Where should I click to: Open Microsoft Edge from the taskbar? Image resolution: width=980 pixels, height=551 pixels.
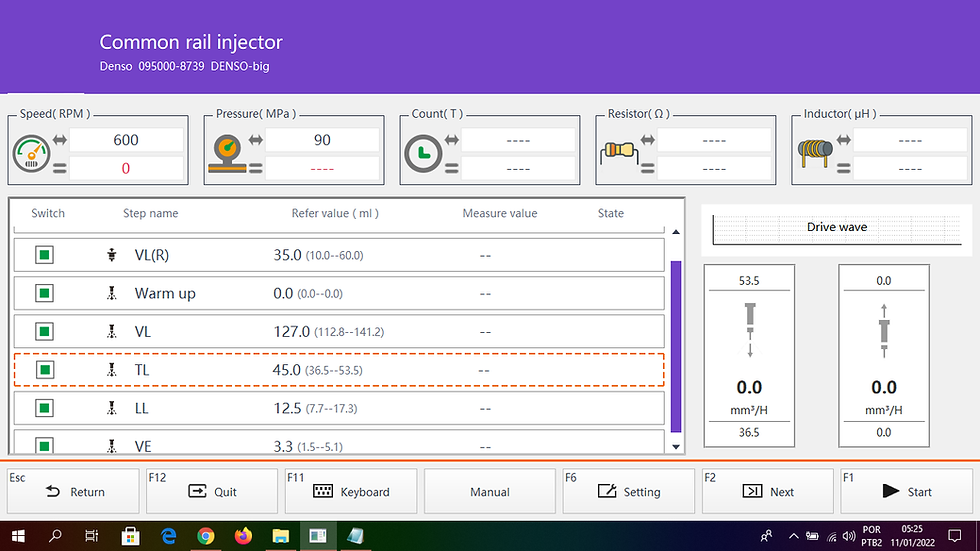pyautogui.click(x=168, y=536)
